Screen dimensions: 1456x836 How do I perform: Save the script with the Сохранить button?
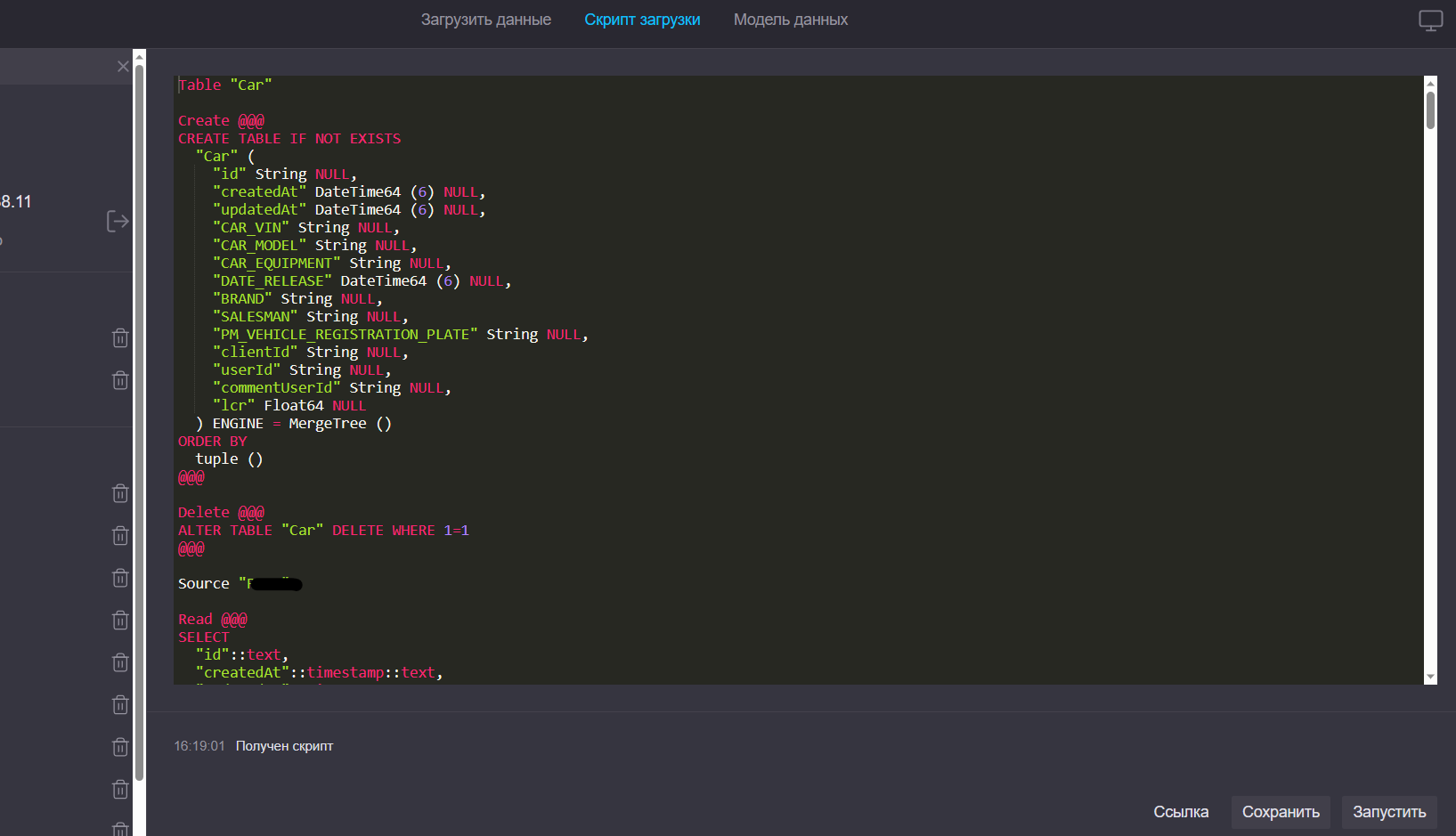tap(1281, 812)
